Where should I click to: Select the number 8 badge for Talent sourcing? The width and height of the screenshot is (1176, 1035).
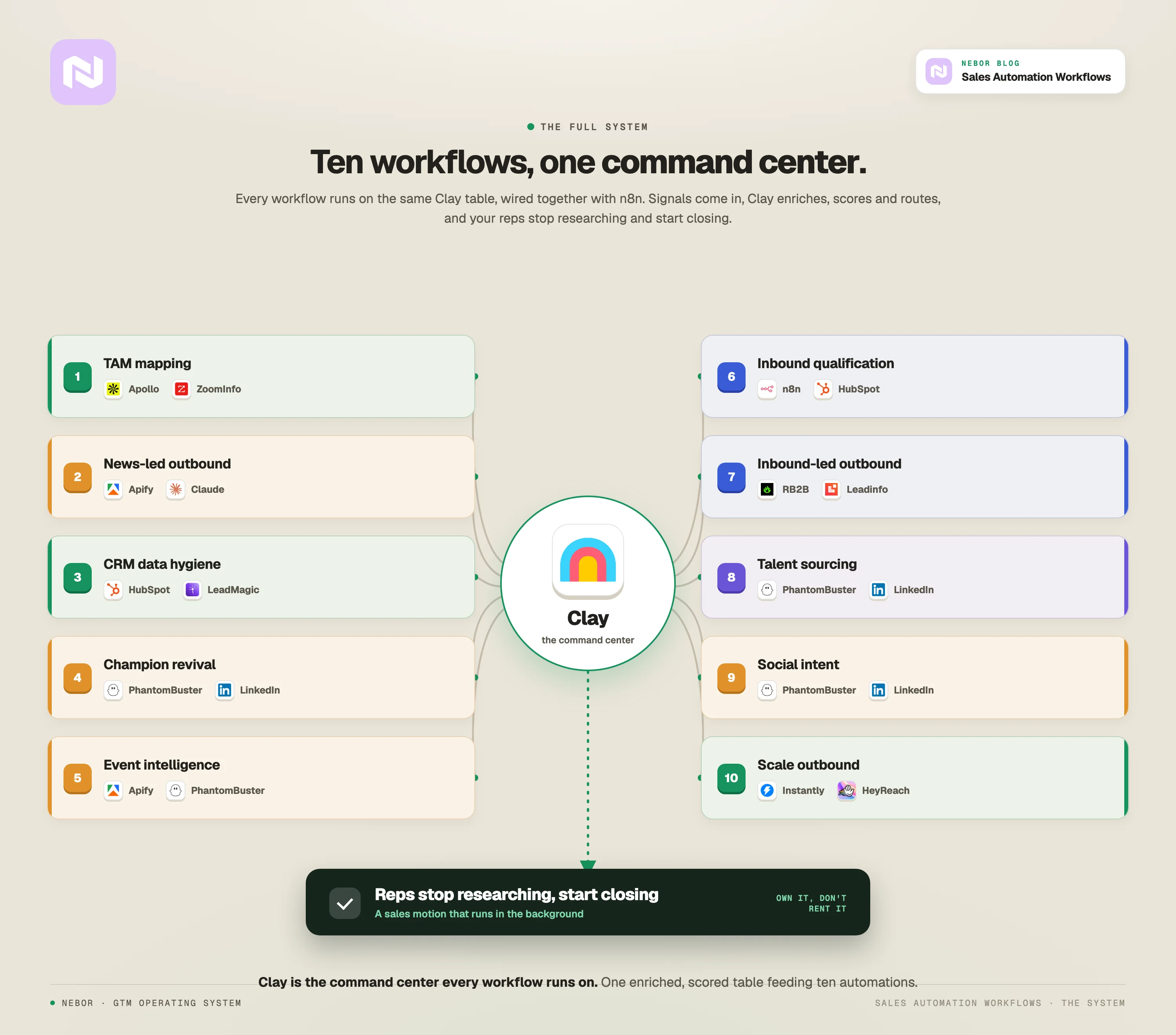[731, 578]
